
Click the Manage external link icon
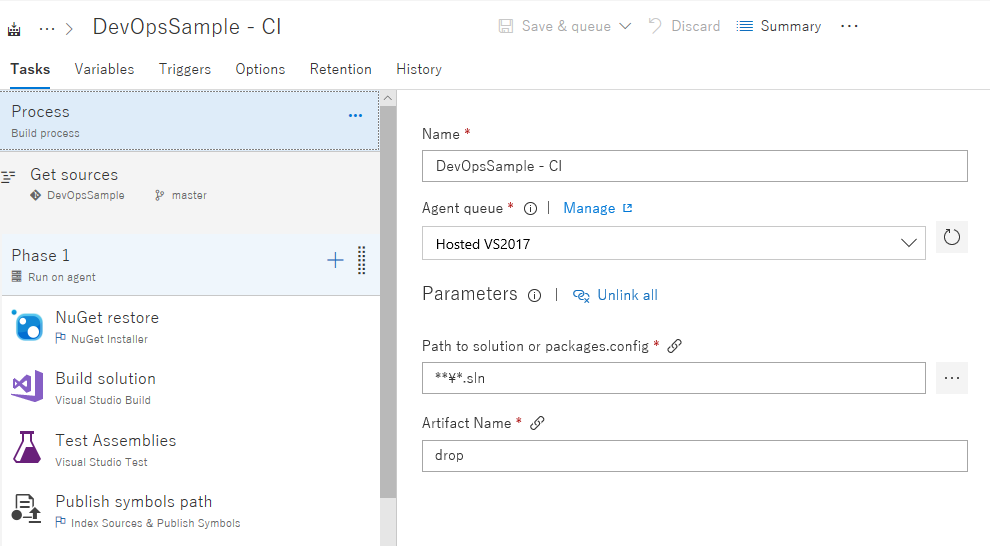[x=628, y=208]
